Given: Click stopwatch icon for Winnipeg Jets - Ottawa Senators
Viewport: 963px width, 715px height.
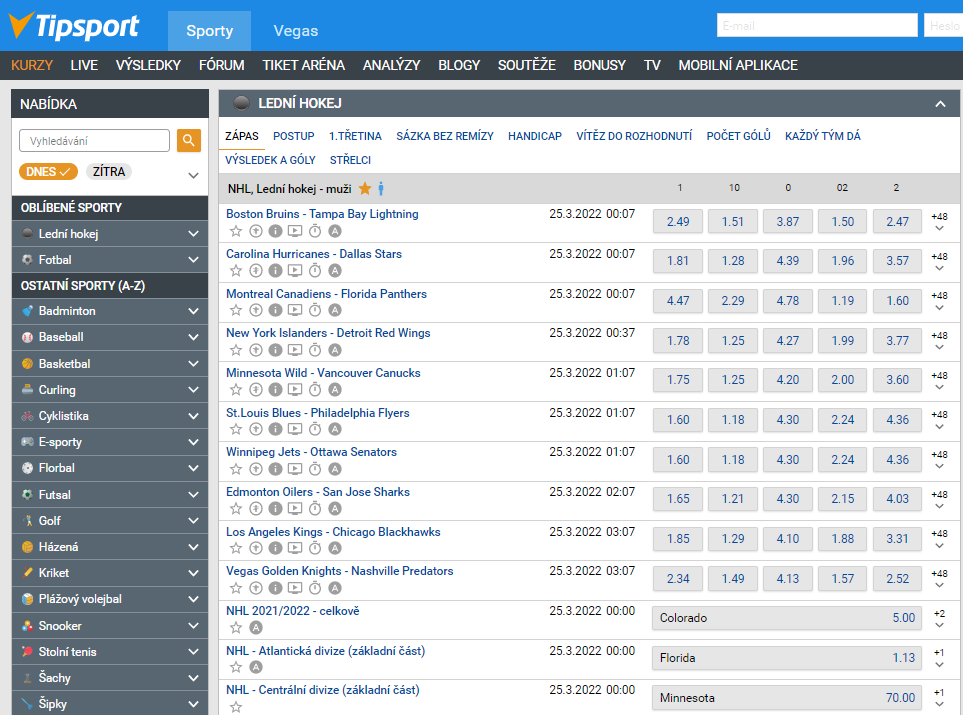Looking at the screenshot, I should coord(315,469).
